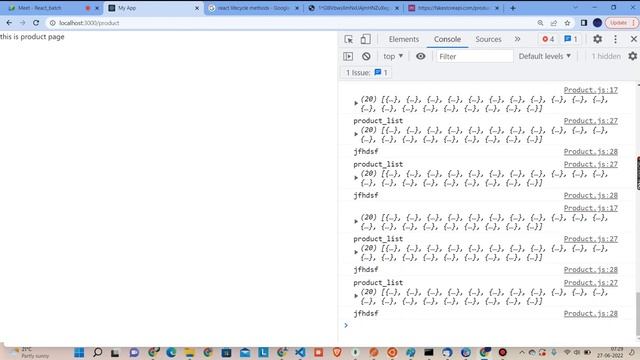Image resolution: width=640 pixels, height=360 pixels.
Task: Close the My App browser tab
Action: pyautogui.click(x=197, y=8)
